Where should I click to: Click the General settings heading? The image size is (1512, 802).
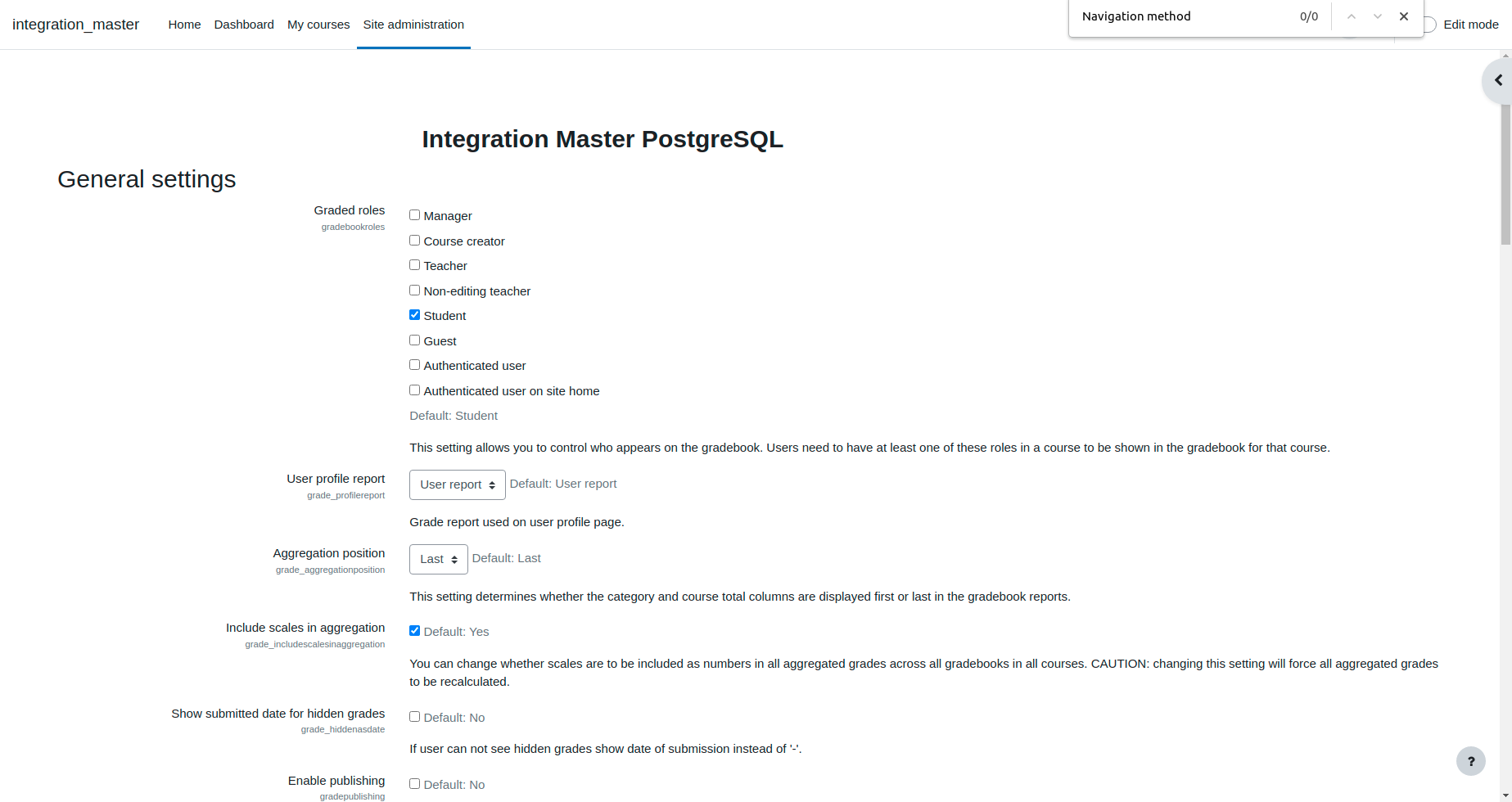147,179
